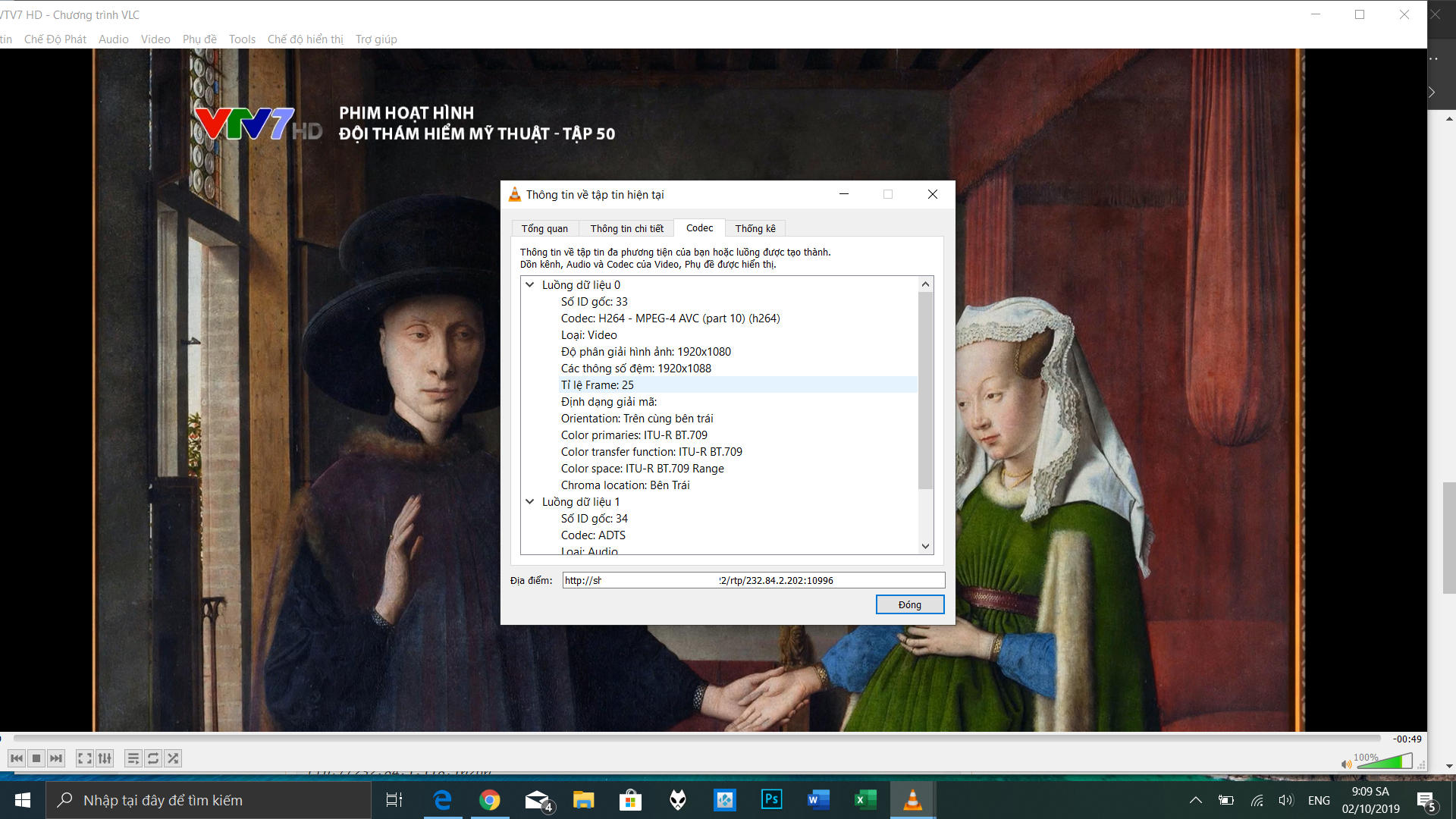Image resolution: width=1456 pixels, height=819 pixels.
Task: Click the VLC cone taskbar icon
Action: [913, 800]
